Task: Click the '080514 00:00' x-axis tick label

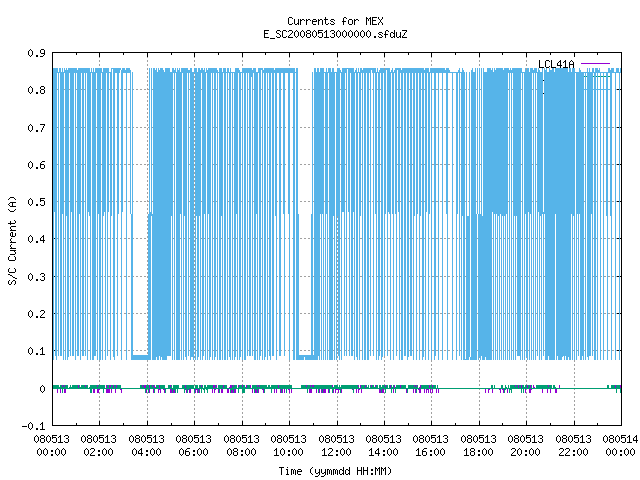Action: (620, 446)
